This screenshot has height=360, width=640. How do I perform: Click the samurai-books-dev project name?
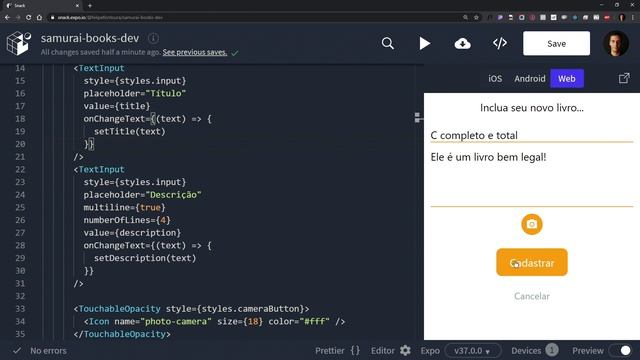[90, 38]
